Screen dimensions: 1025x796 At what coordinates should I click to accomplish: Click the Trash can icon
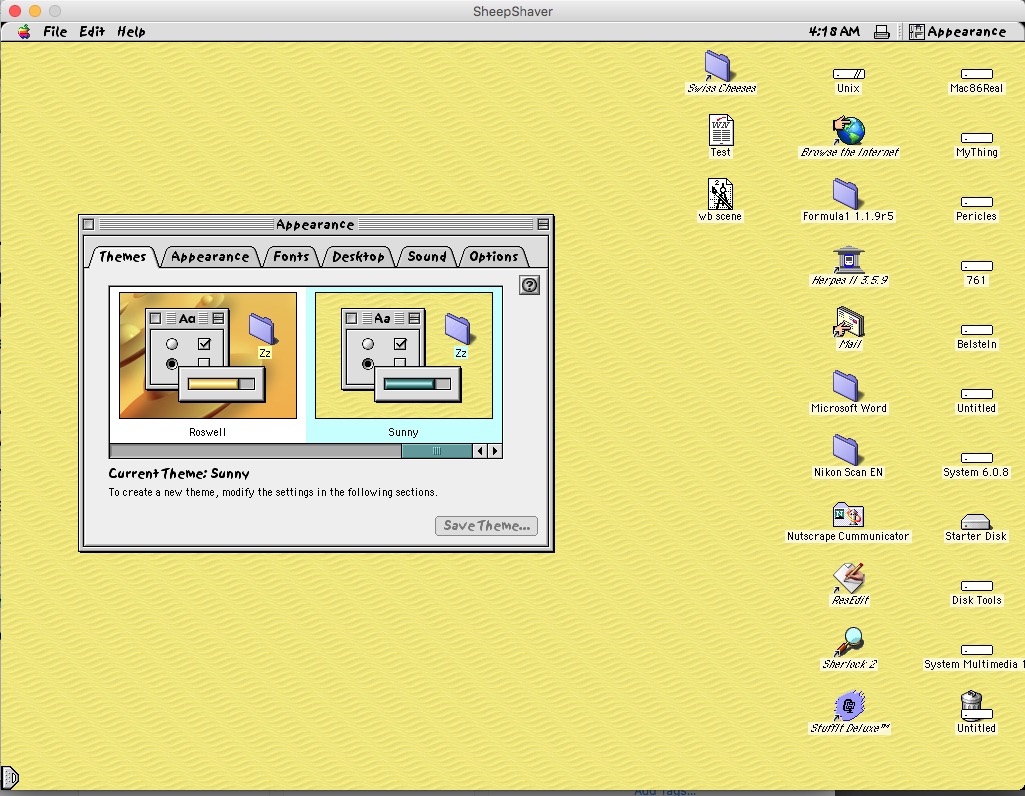[x=973, y=702]
